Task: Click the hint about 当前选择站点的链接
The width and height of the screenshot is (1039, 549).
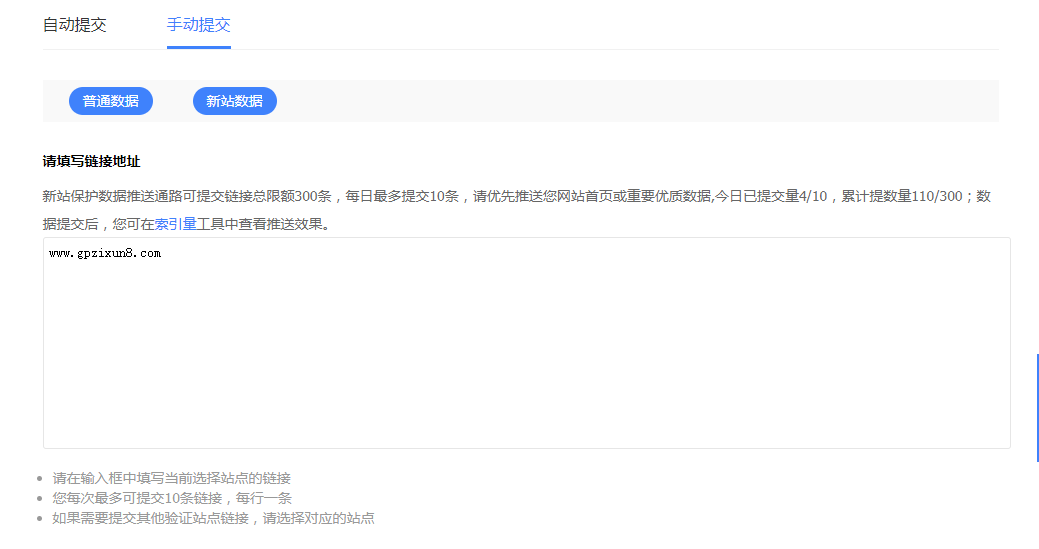Action: [171, 479]
